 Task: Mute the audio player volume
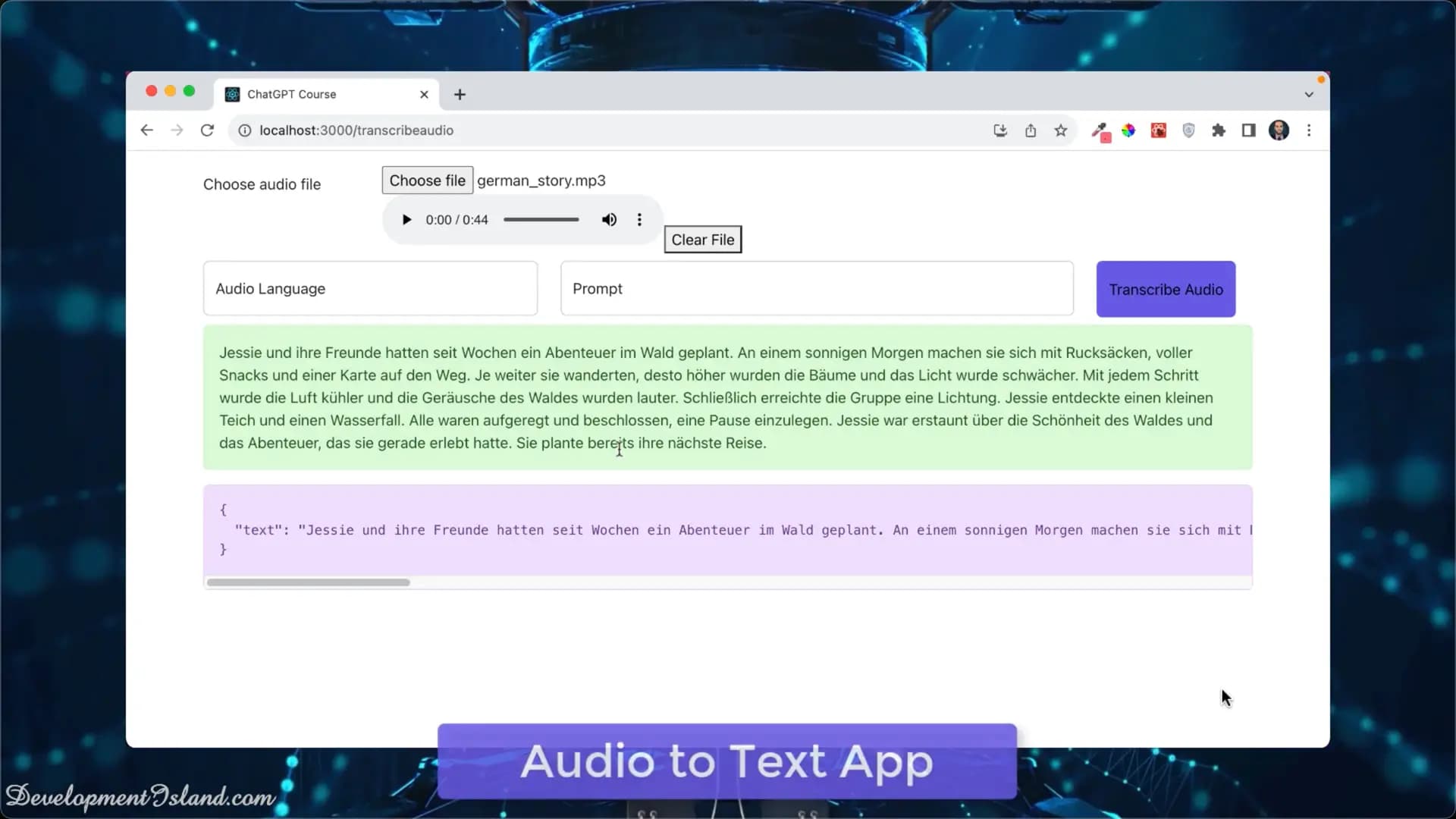point(609,219)
